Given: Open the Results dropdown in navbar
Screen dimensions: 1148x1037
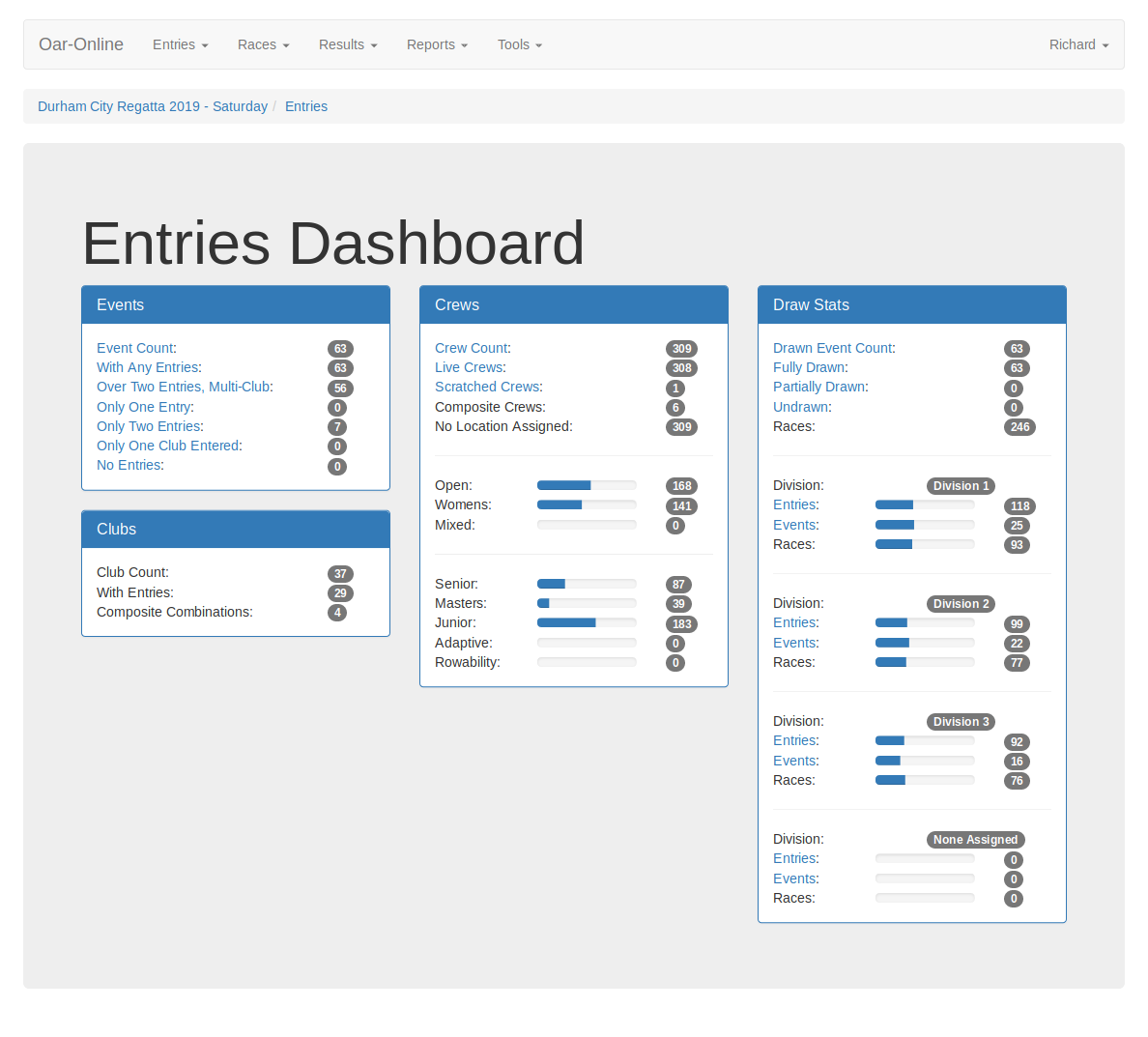Looking at the screenshot, I should [348, 44].
